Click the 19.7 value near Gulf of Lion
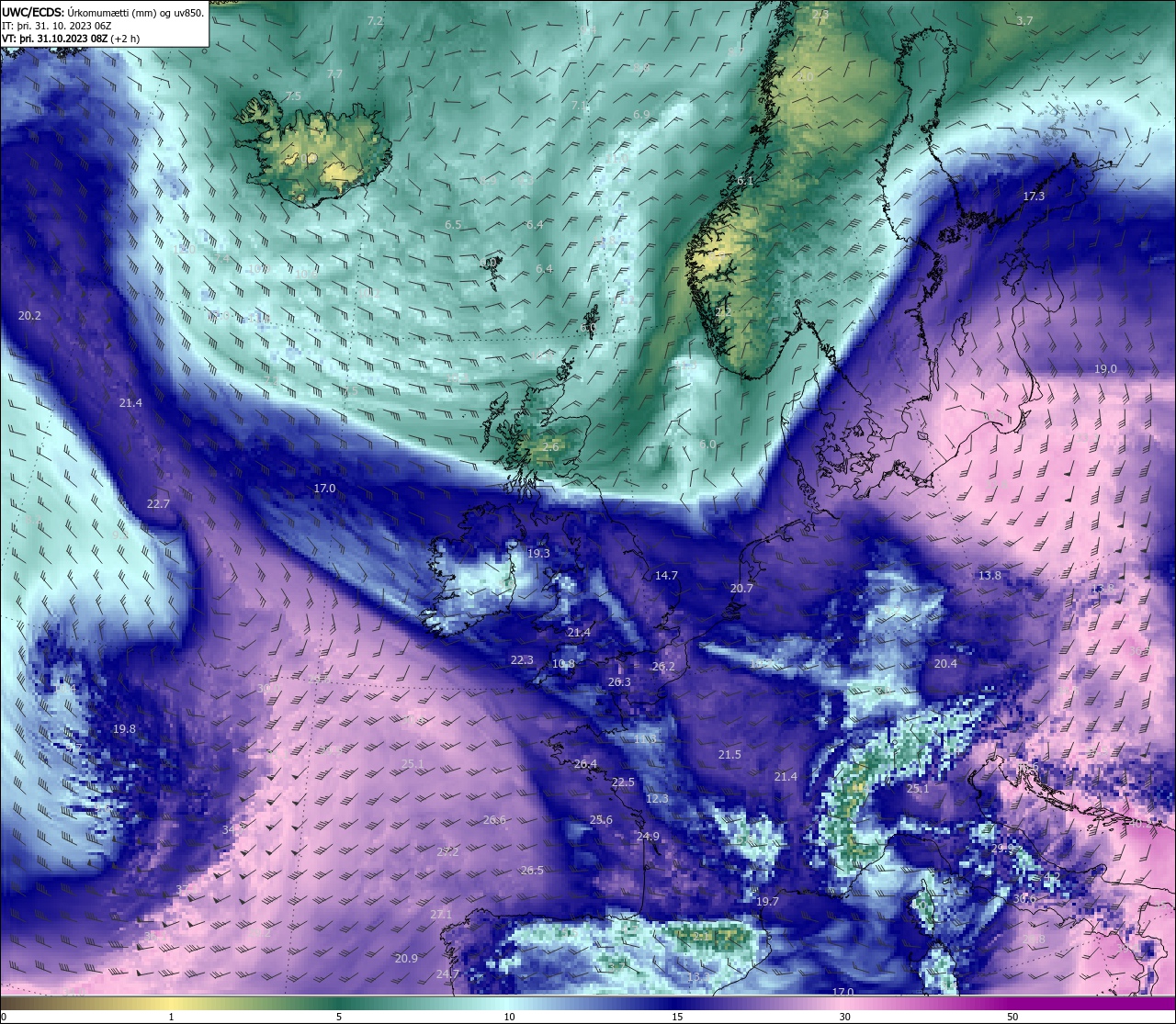Screen dimensions: 1176x1024 pos(767,901)
